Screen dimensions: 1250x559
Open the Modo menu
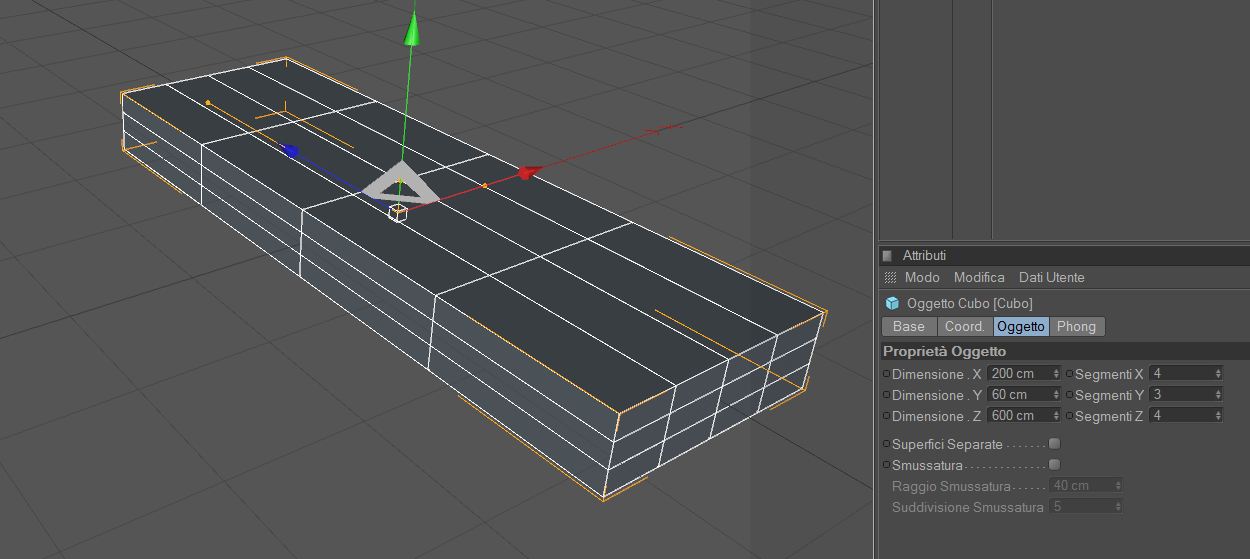pos(922,277)
